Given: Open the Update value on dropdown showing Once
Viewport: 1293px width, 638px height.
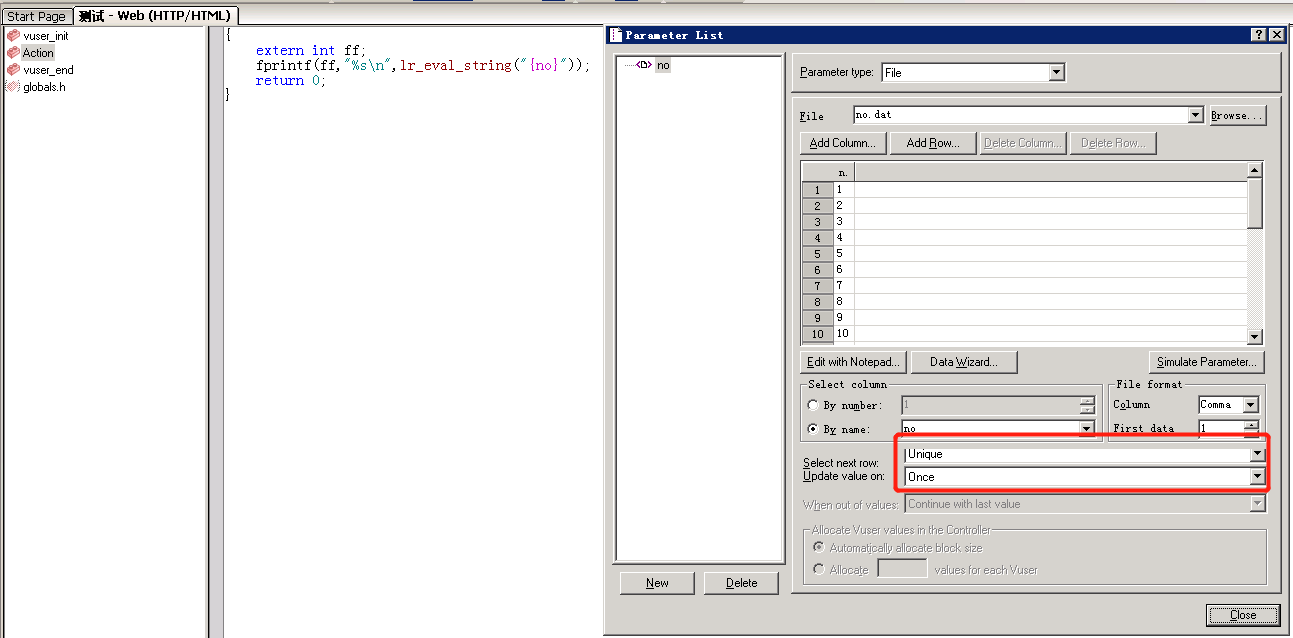Looking at the screenshot, I should 1256,476.
